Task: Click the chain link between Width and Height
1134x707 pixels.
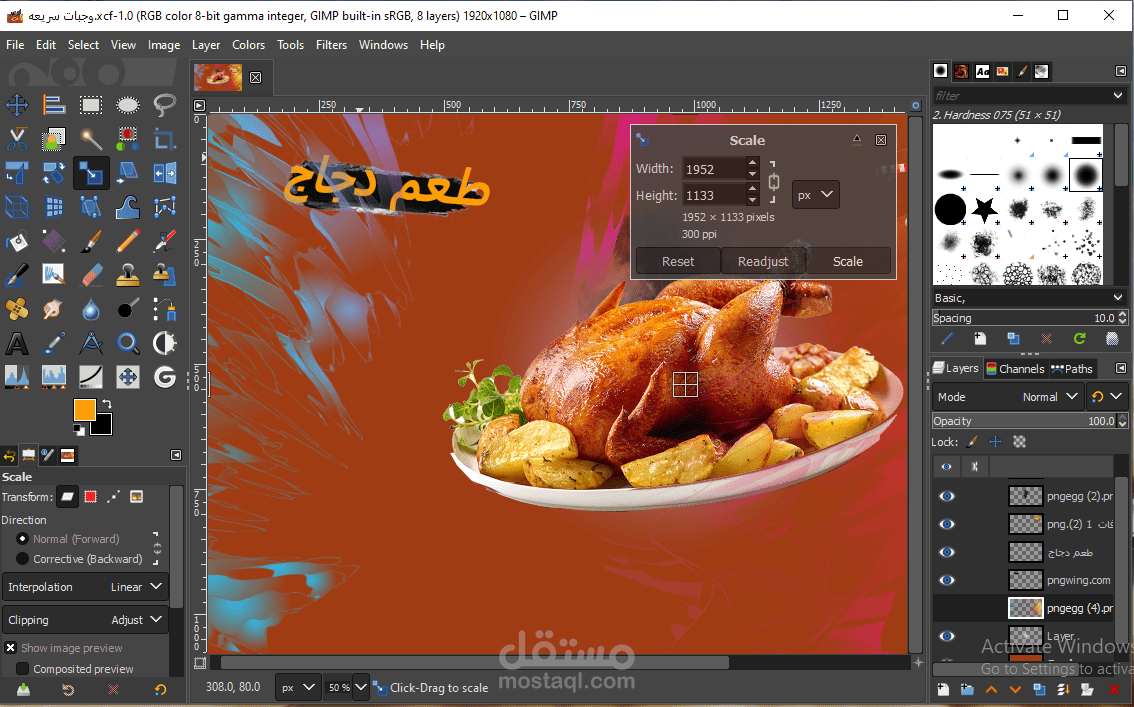Action: coord(774,181)
